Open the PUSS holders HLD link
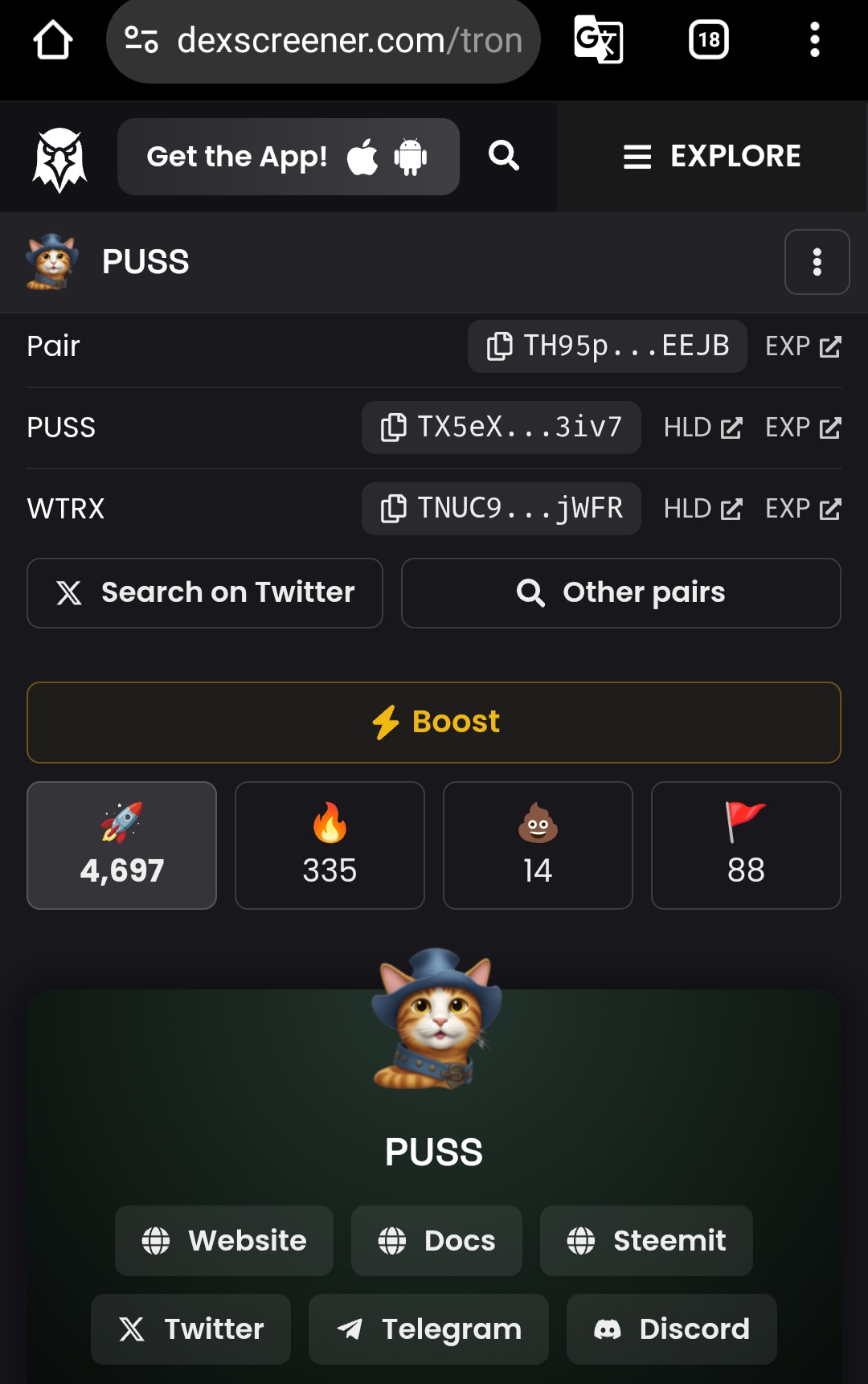 [x=703, y=428]
